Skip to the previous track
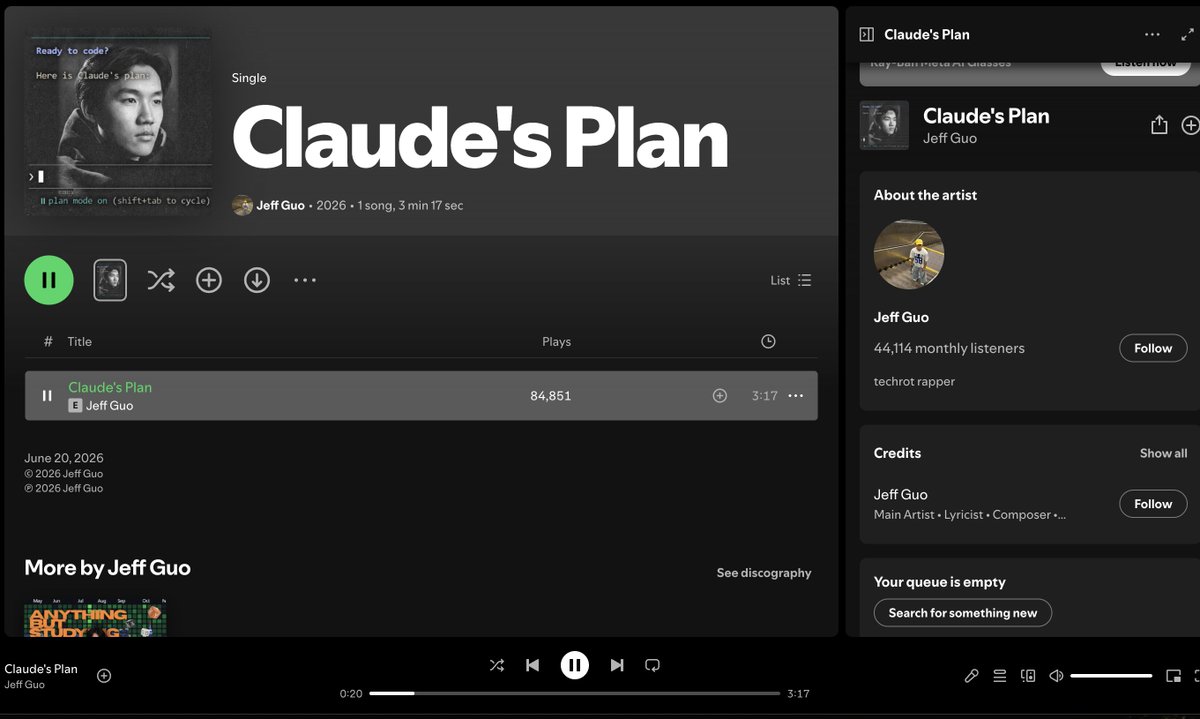The width and height of the screenshot is (1200, 719). coord(533,665)
